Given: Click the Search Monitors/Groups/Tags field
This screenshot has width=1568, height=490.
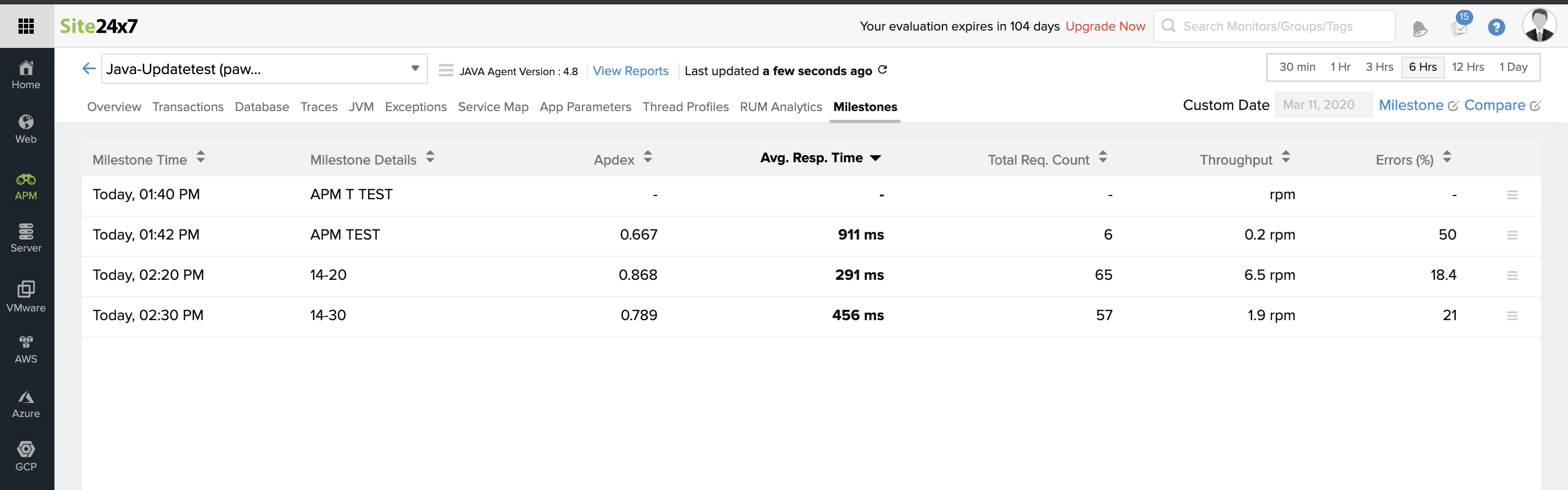Looking at the screenshot, I should click(x=1278, y=26).
